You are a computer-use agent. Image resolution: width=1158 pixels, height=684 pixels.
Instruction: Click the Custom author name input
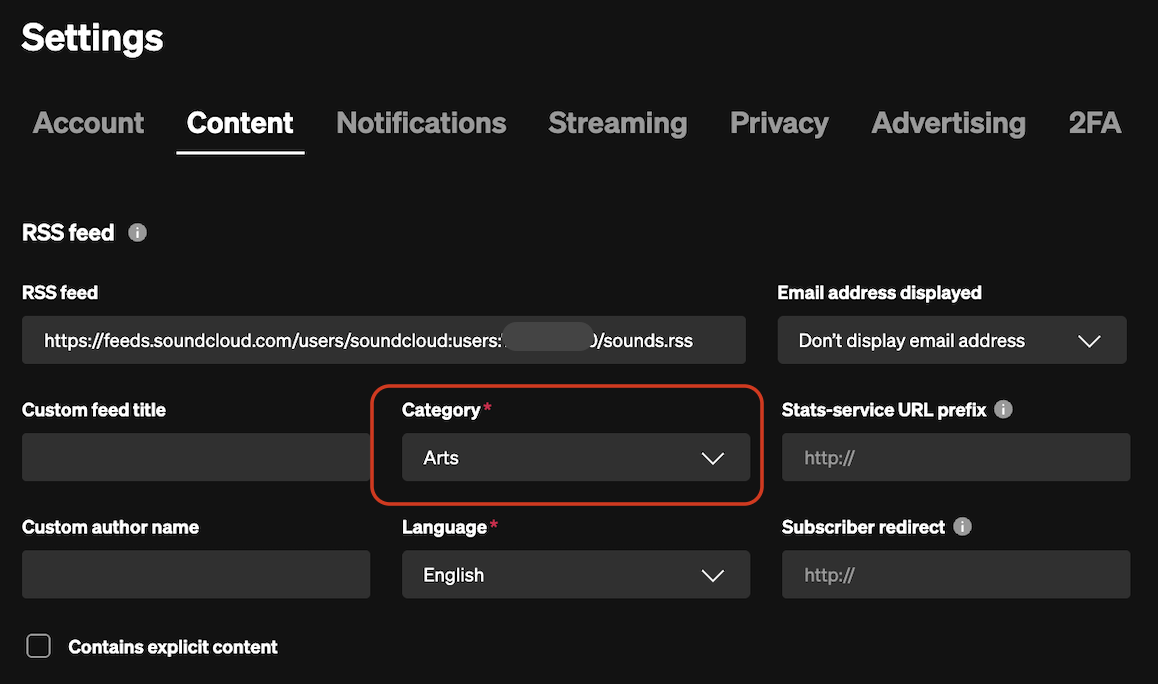(196, 575)
